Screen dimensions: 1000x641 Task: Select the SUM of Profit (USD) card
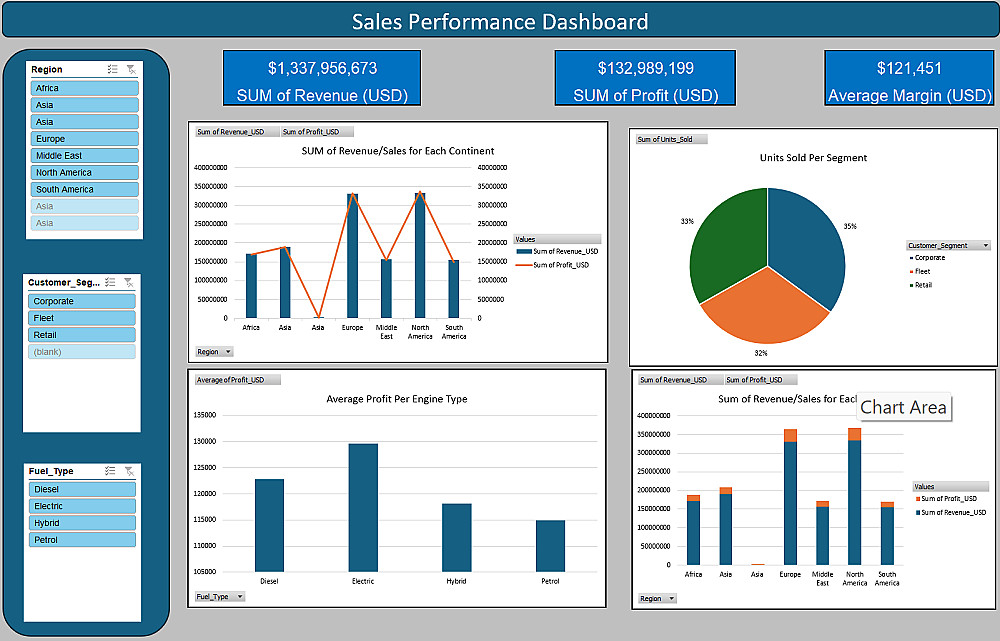[x=645, y=78]
